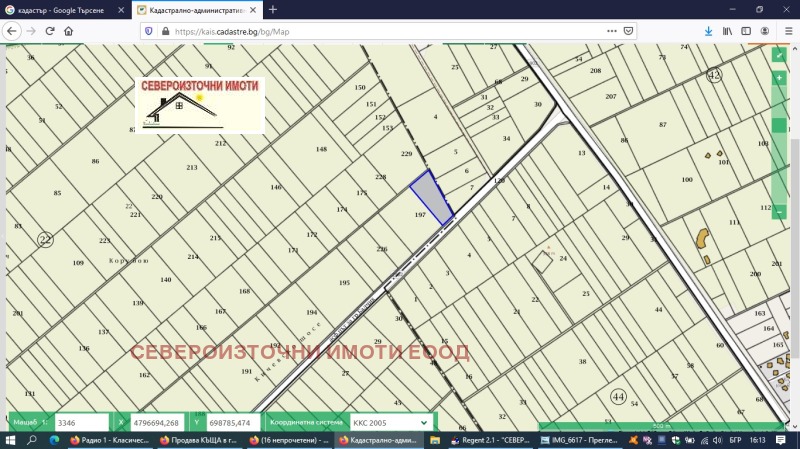
Task: Click circled district number 22
Action: pos(45,239)
